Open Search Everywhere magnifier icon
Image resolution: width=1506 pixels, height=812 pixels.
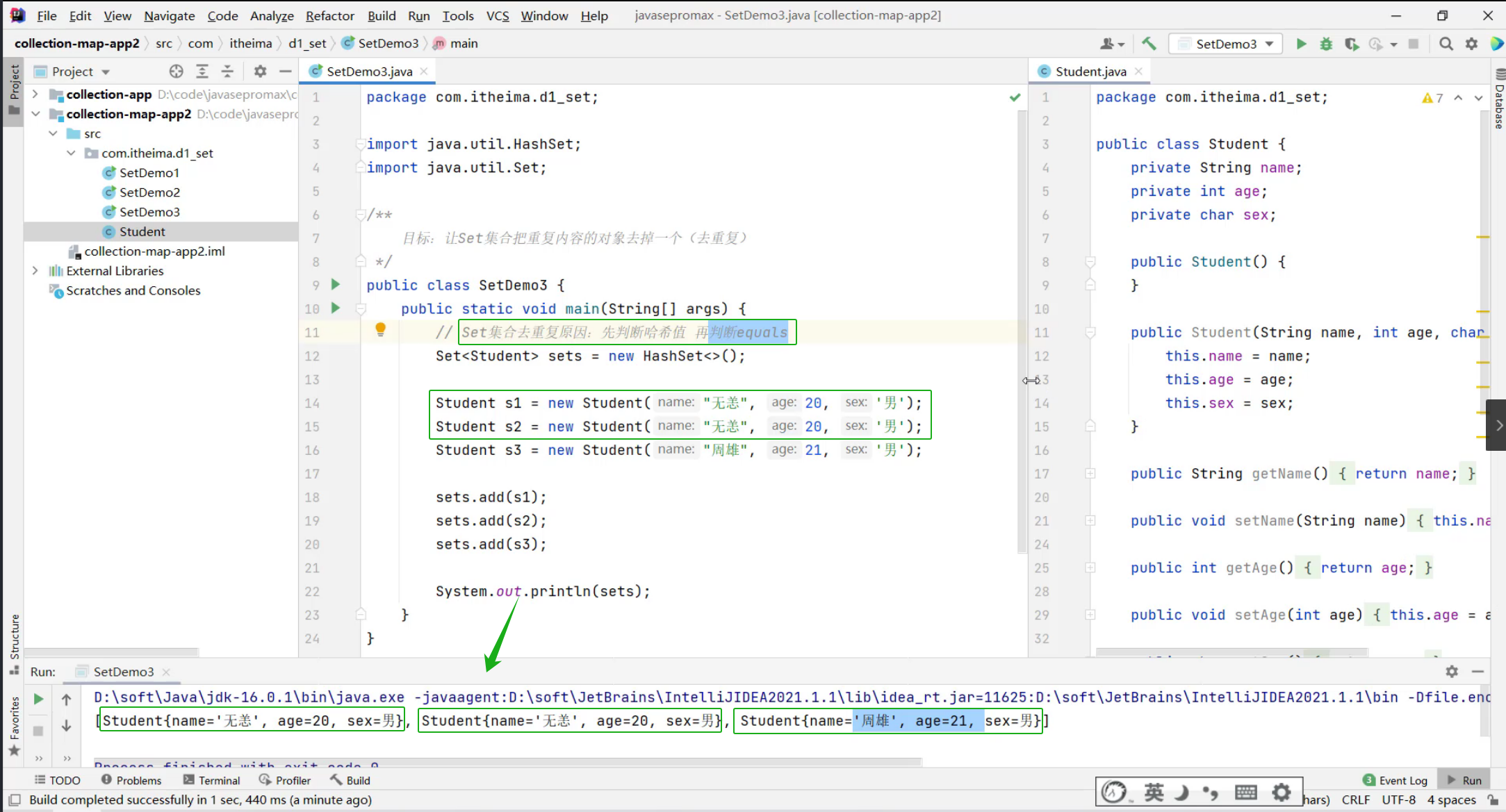pyautogui.click(x=1446, y=44)
